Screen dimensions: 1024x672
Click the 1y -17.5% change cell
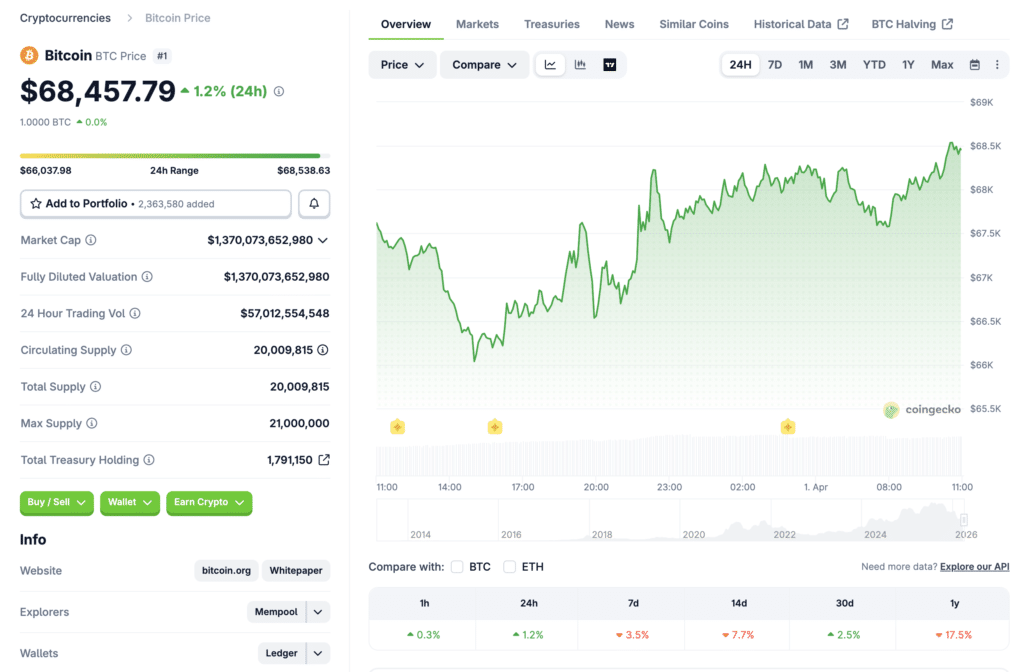click(x=954, y=635)
